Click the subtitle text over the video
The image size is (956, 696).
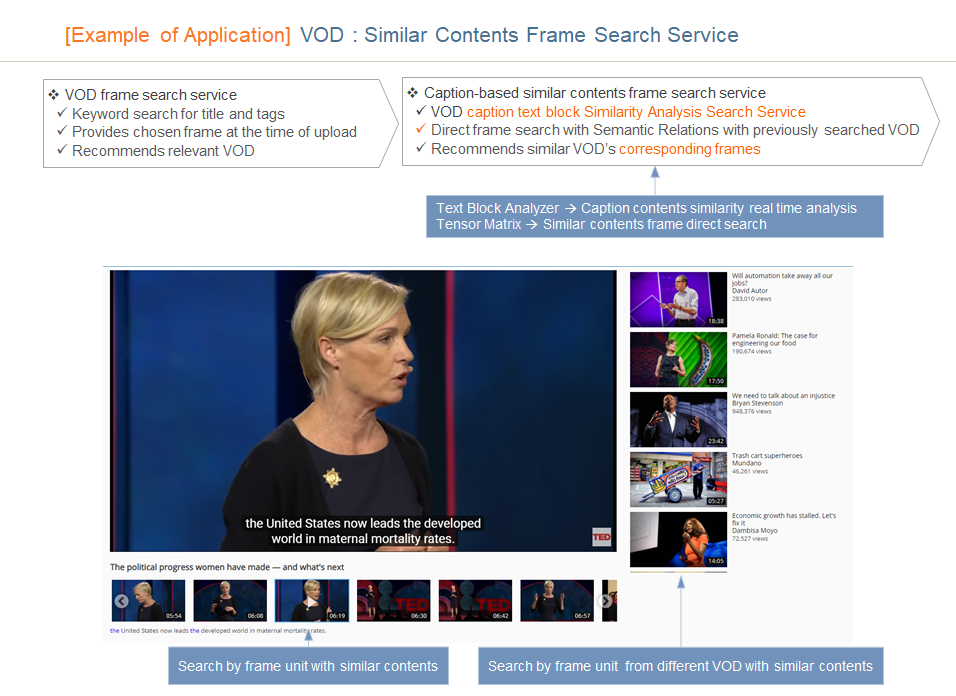coord(363,531)
